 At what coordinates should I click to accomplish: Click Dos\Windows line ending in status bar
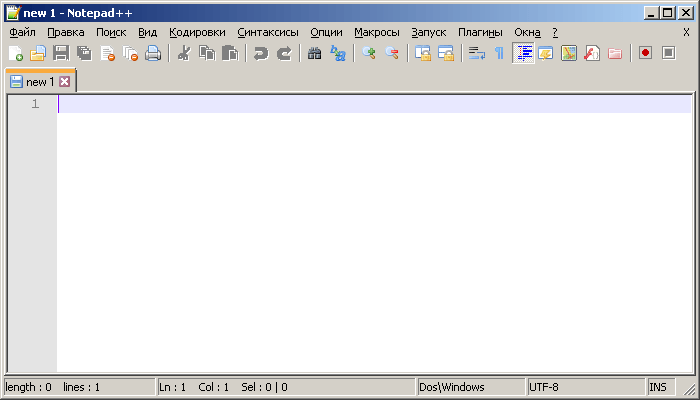pyautogui.click(x=471, y=387)
